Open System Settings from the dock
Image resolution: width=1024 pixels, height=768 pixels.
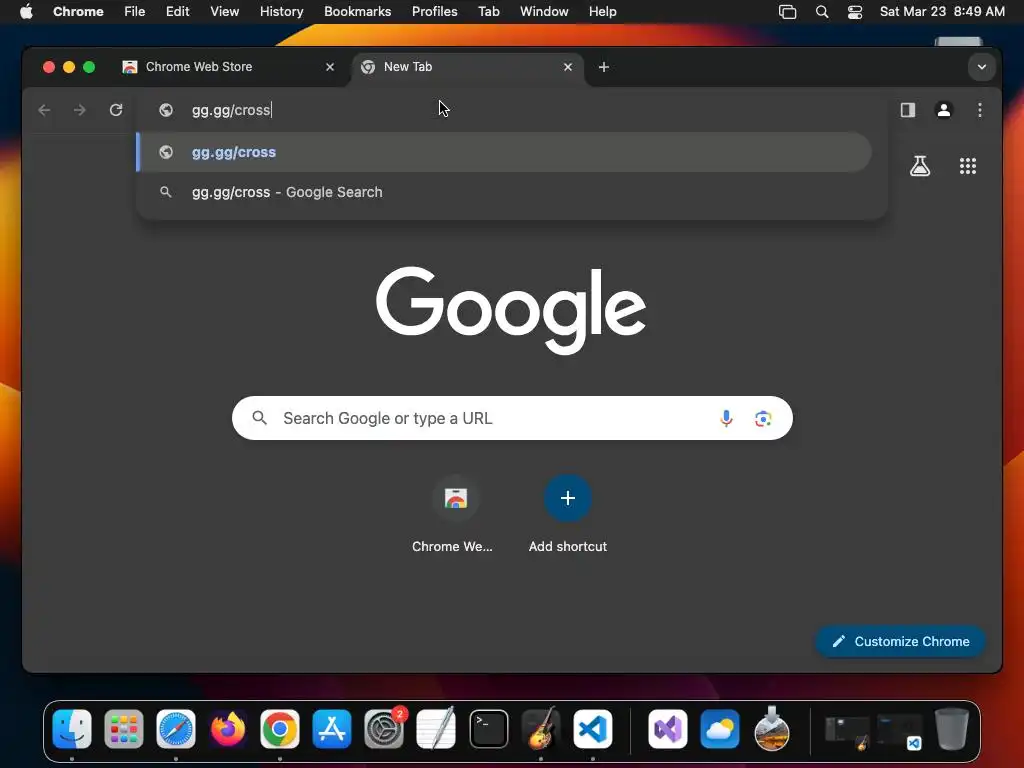point(384,729)
